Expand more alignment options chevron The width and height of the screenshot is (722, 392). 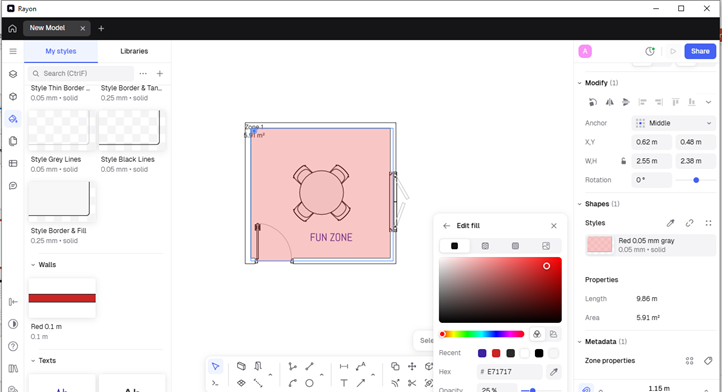[x=708, y=102]
